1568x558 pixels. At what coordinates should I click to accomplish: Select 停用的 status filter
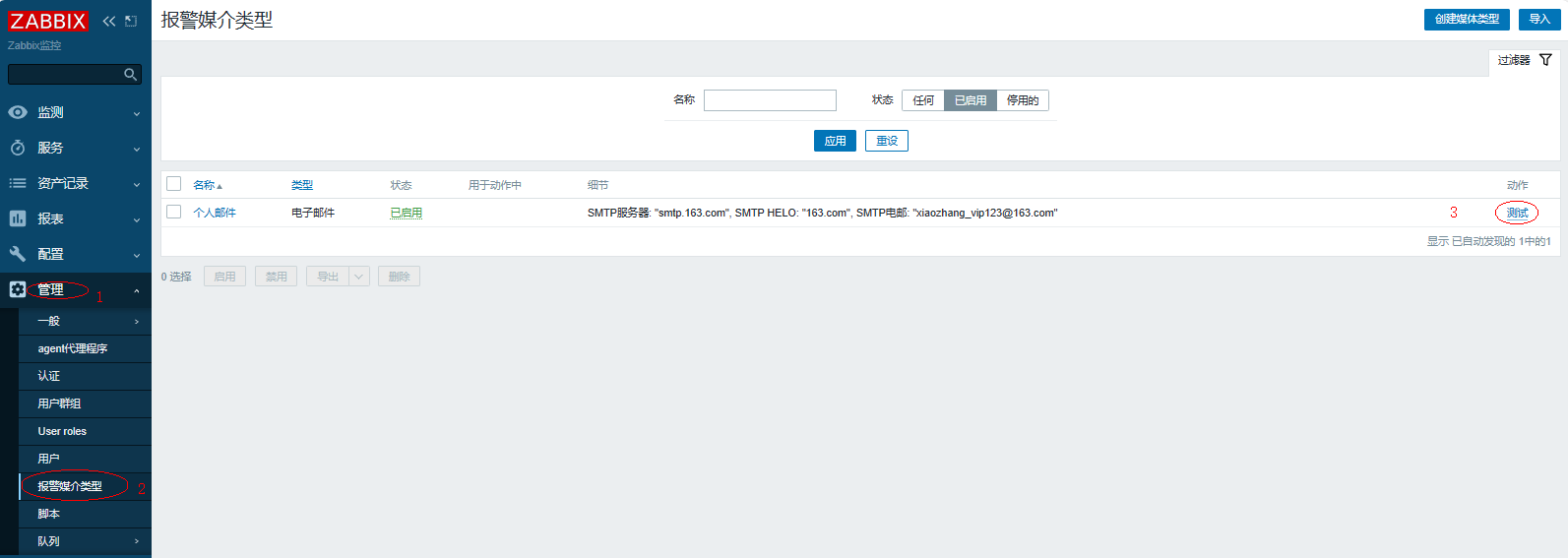pos(1023,100)
